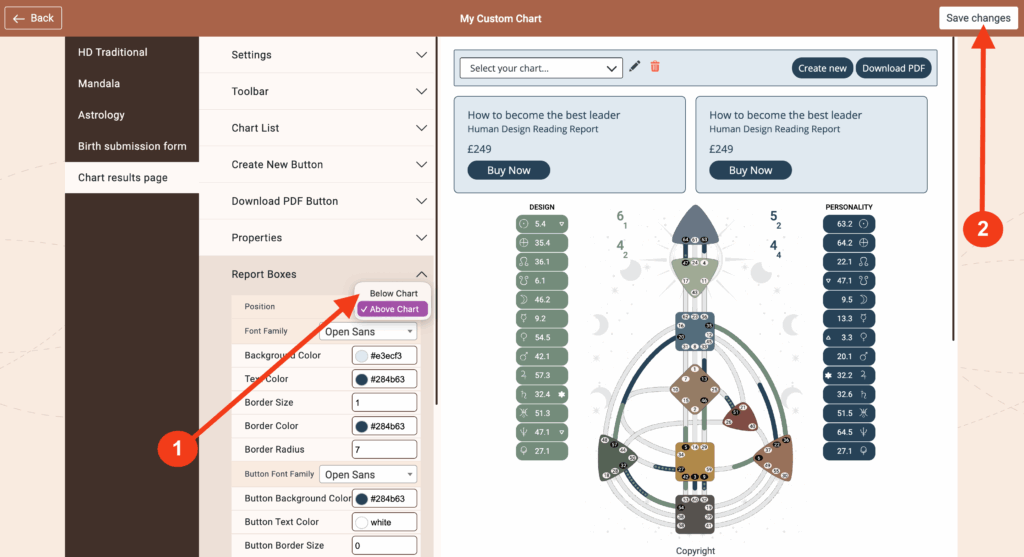Click the Sun symbol in Personality 63.2
Image resolution: width=1024 pixels, height=557 pixels.
pos(865,224)
